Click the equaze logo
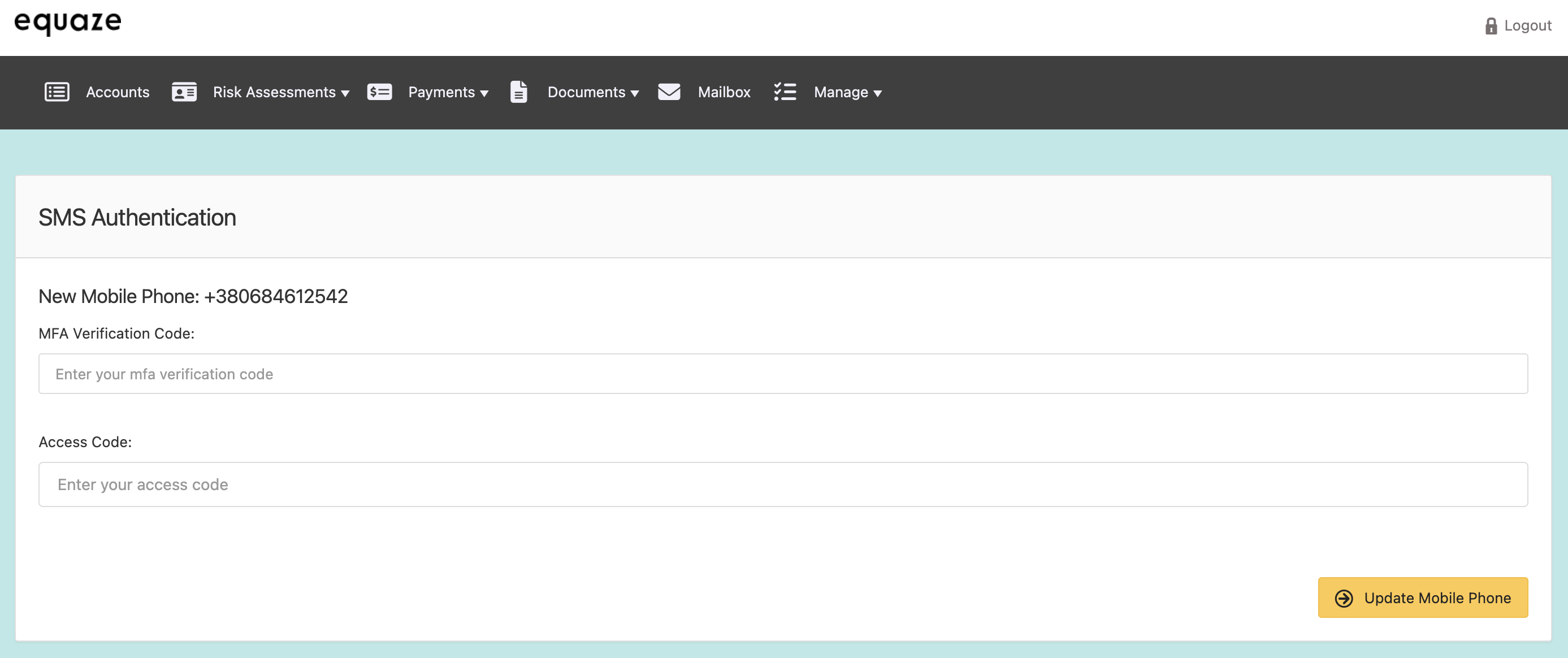Viewport: 1568px width, 658px height. pyautogui.click(x=68, y=22)
